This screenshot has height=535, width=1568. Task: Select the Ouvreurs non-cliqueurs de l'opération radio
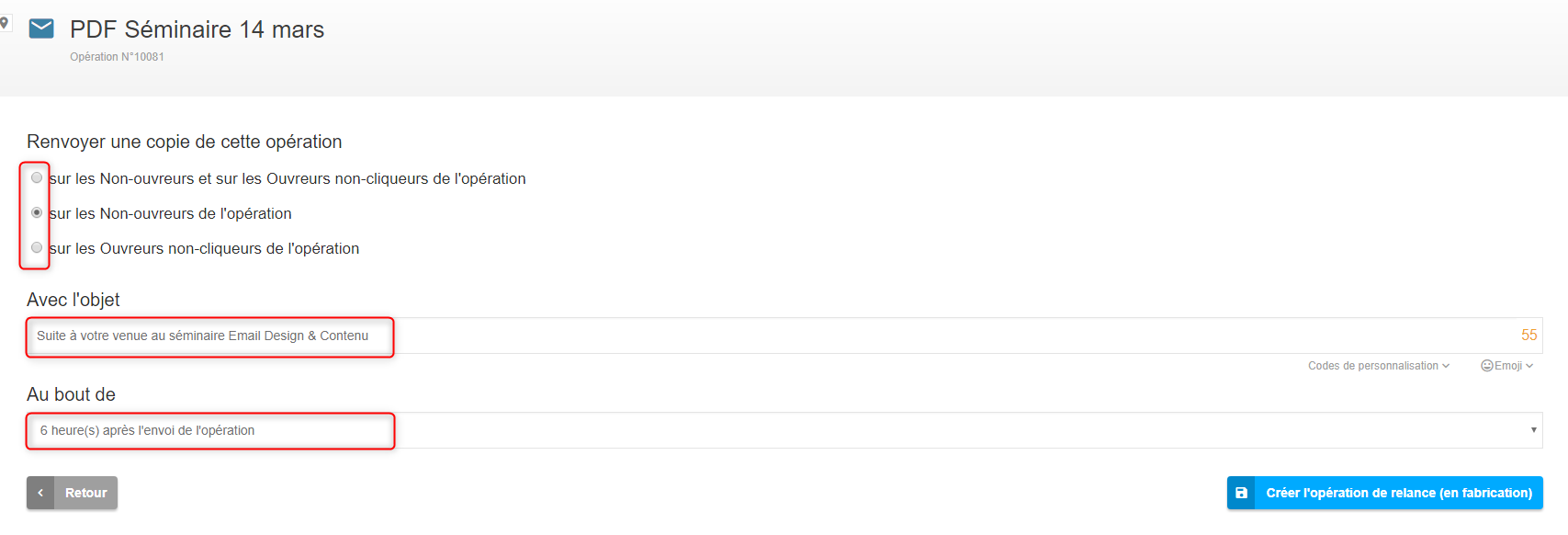click(37, 247)
